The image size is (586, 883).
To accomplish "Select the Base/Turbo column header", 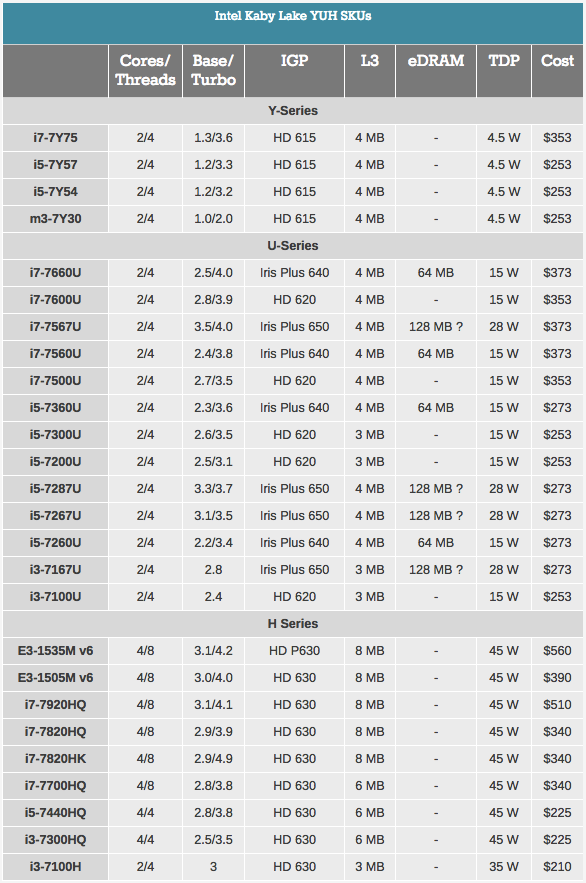I will pyautogui.click(x=213, y=70).
